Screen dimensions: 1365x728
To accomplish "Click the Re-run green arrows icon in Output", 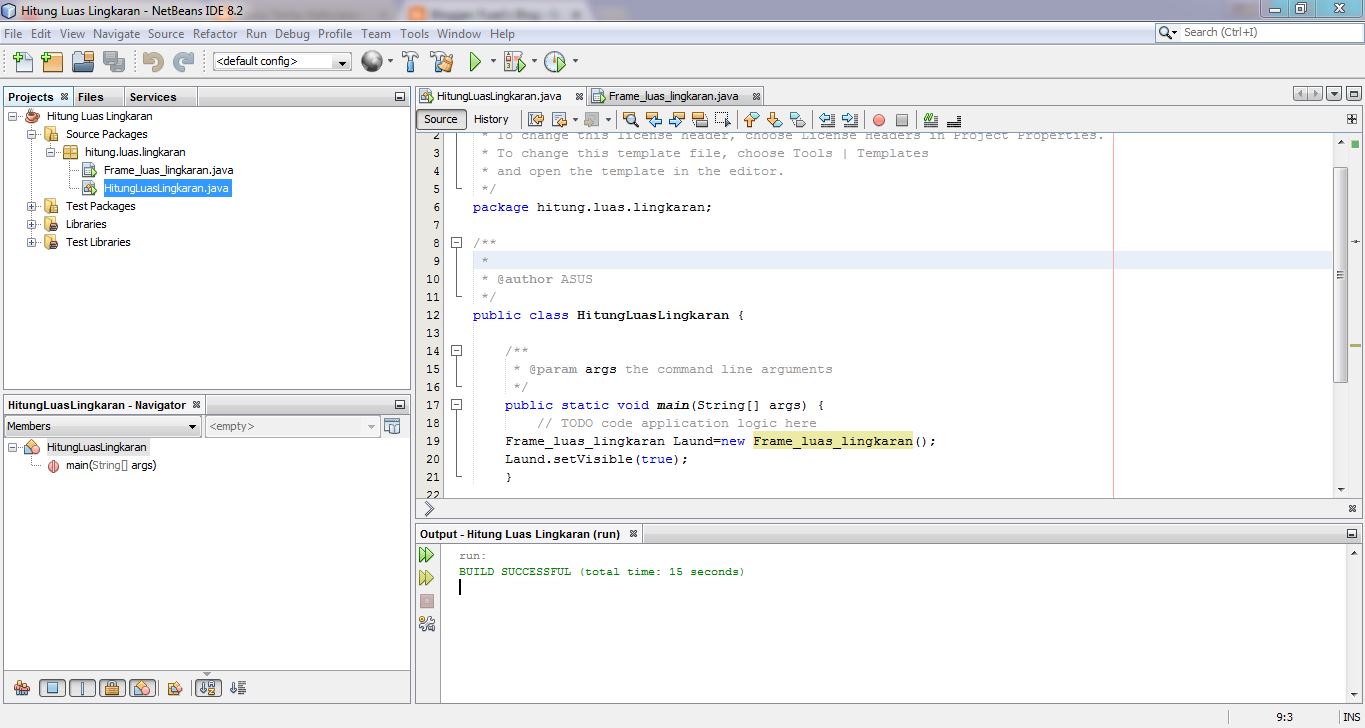I will [427, 555].
